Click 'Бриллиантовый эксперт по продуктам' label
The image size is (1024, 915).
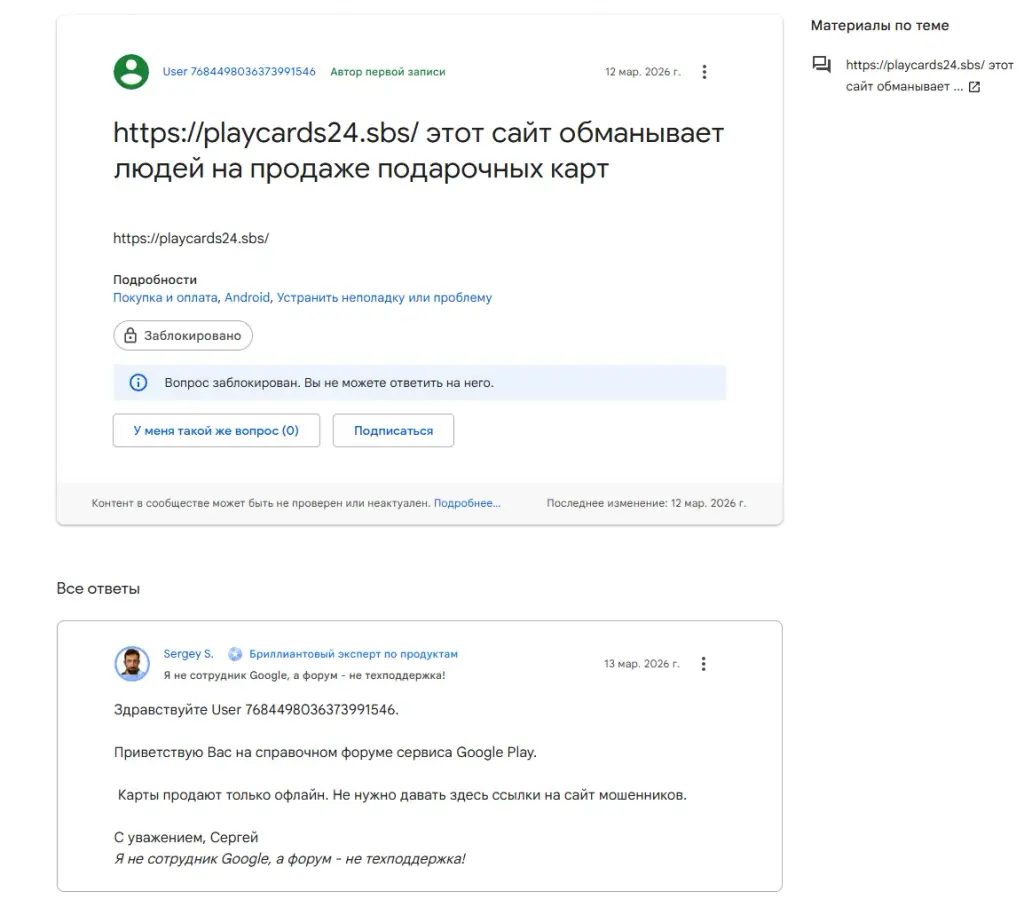(353, 654)
